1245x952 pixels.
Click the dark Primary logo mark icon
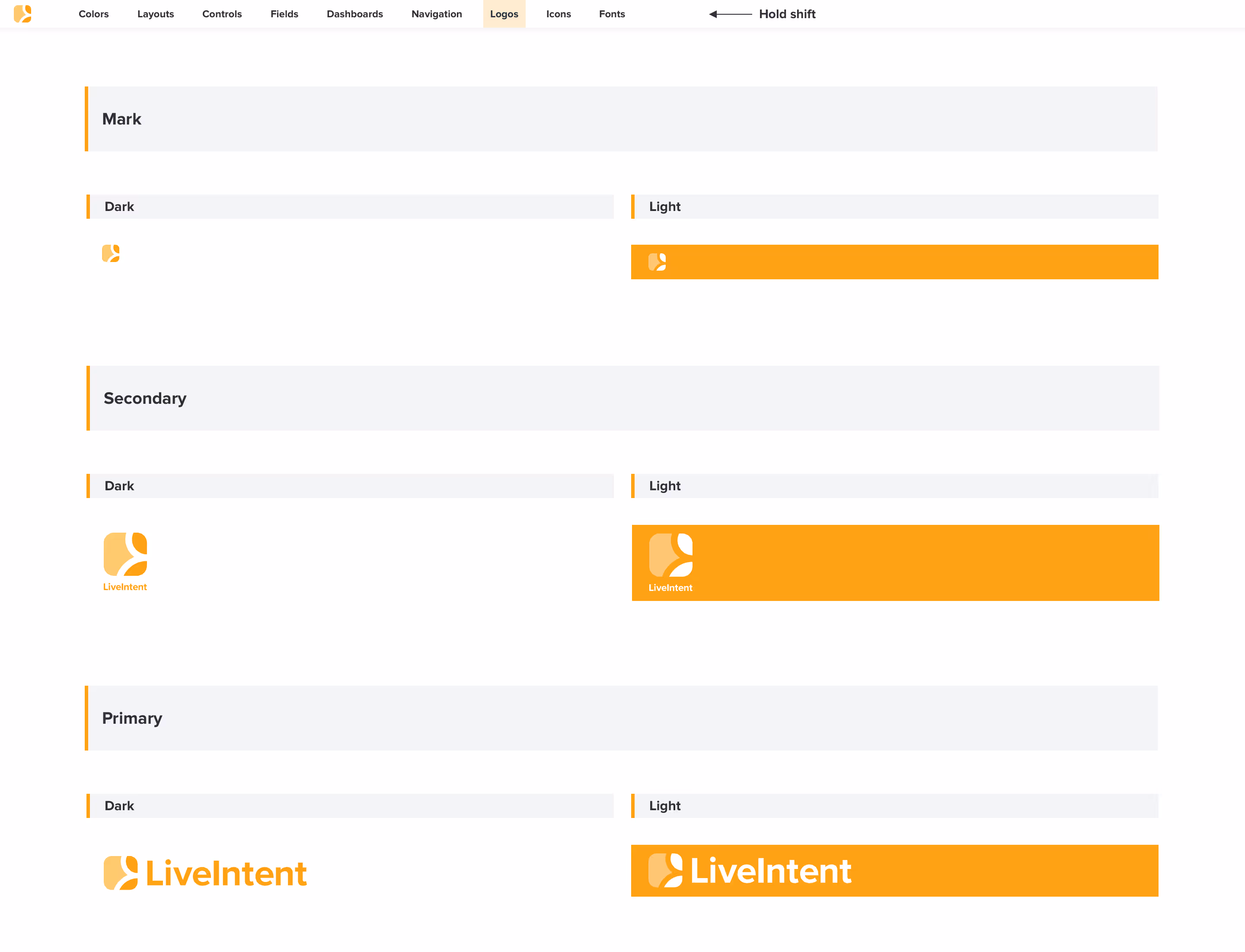121,872
